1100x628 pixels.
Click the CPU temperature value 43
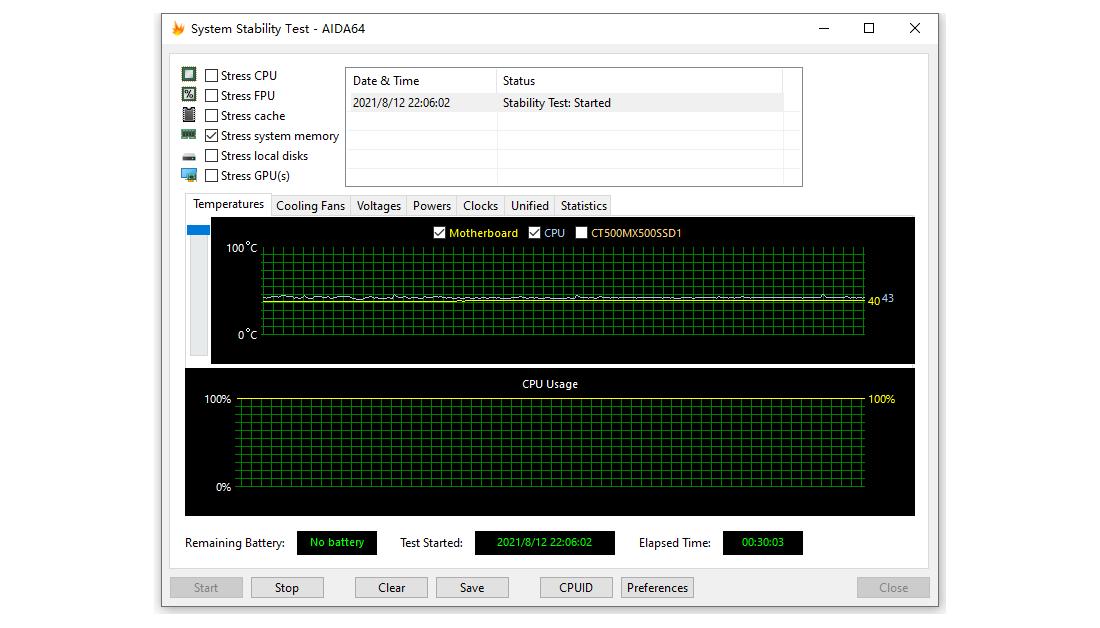[x=887, y=298]
